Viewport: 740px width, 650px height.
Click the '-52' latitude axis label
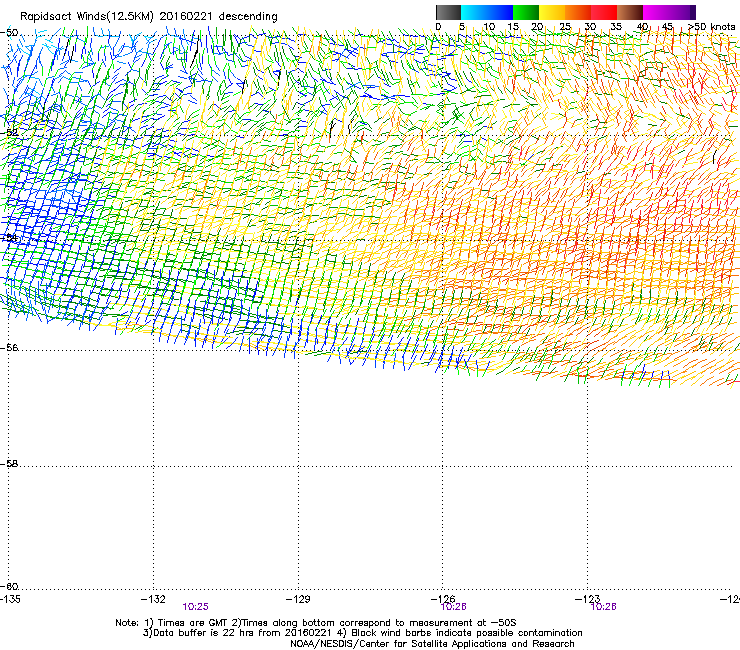click(9, 133)
